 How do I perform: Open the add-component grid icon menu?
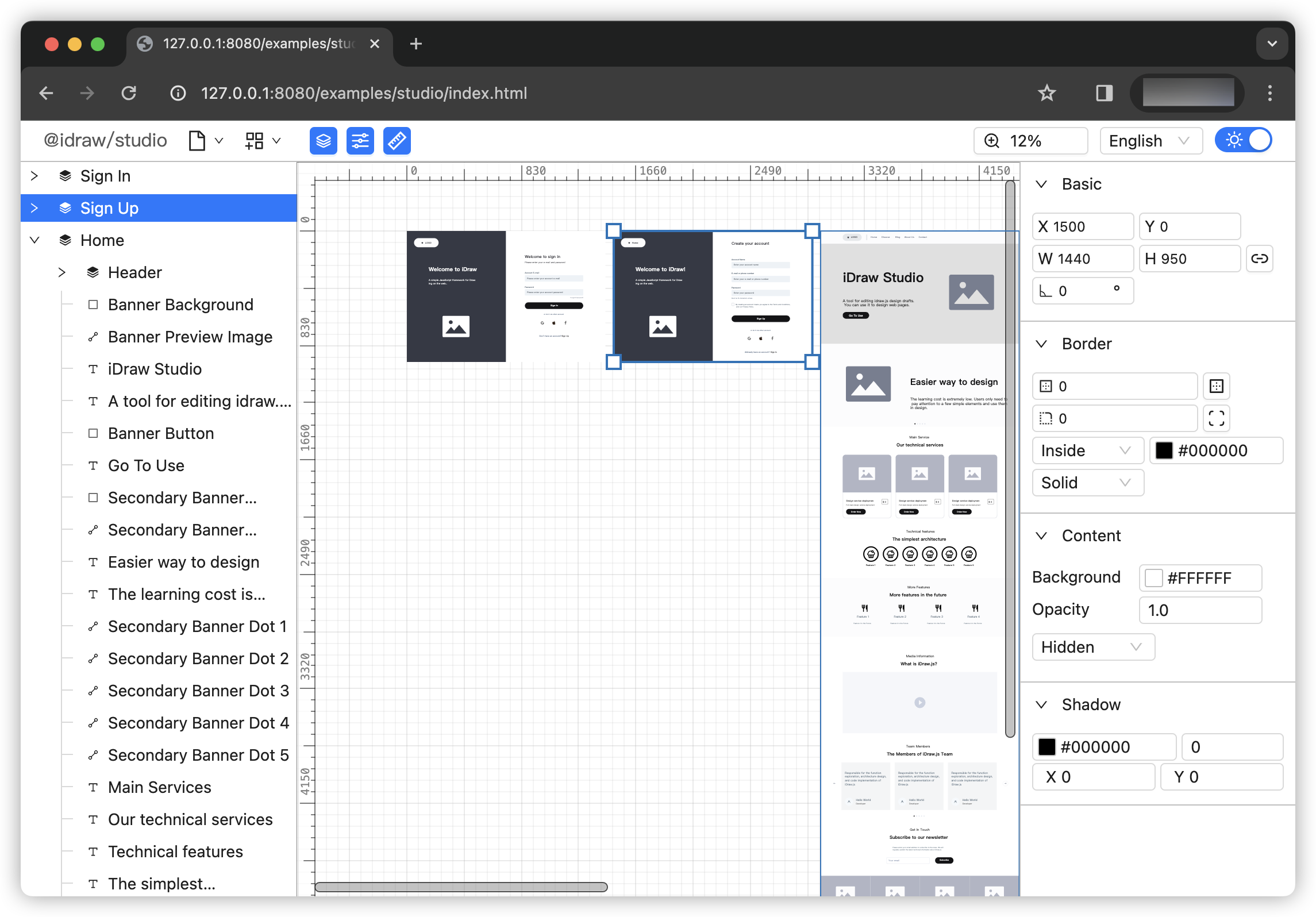point(255,141)
